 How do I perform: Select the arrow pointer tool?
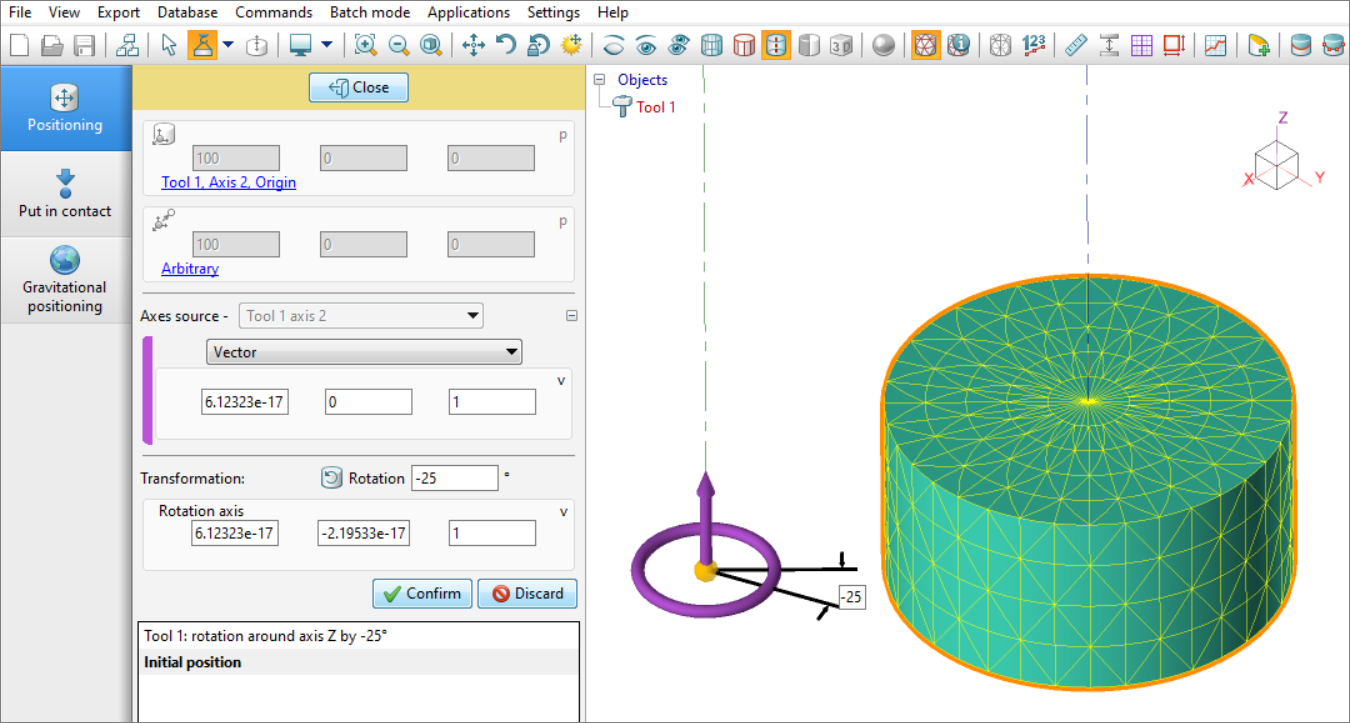pos(169,45)
